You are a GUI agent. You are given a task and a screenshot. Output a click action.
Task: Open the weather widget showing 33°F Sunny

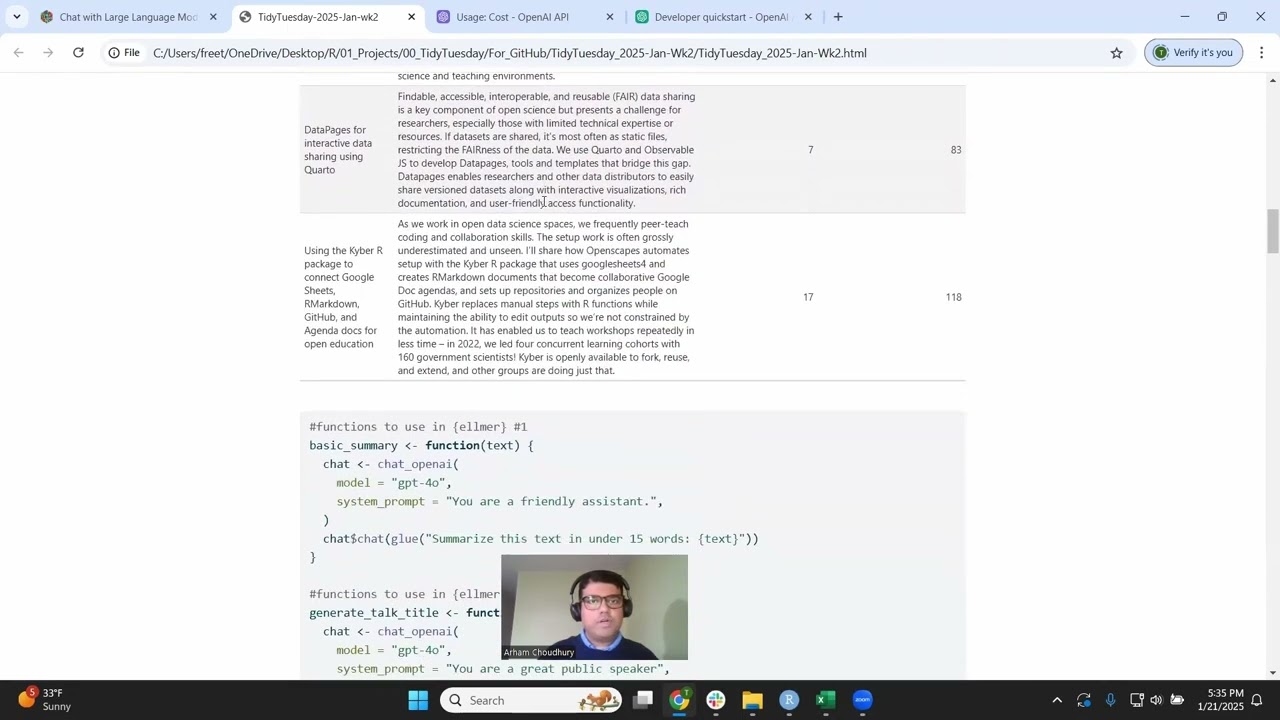pos(45,699)
